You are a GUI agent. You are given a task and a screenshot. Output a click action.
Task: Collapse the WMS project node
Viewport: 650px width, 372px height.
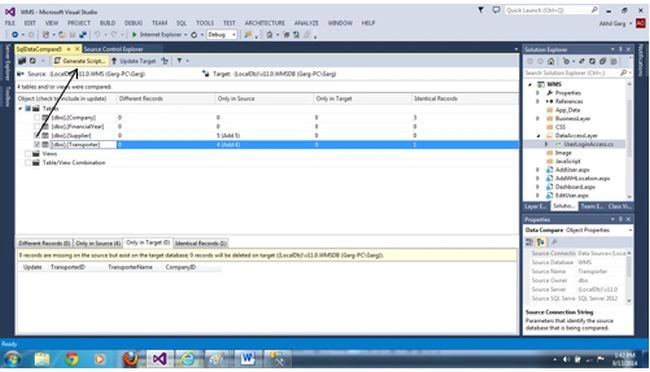[530, 85]
